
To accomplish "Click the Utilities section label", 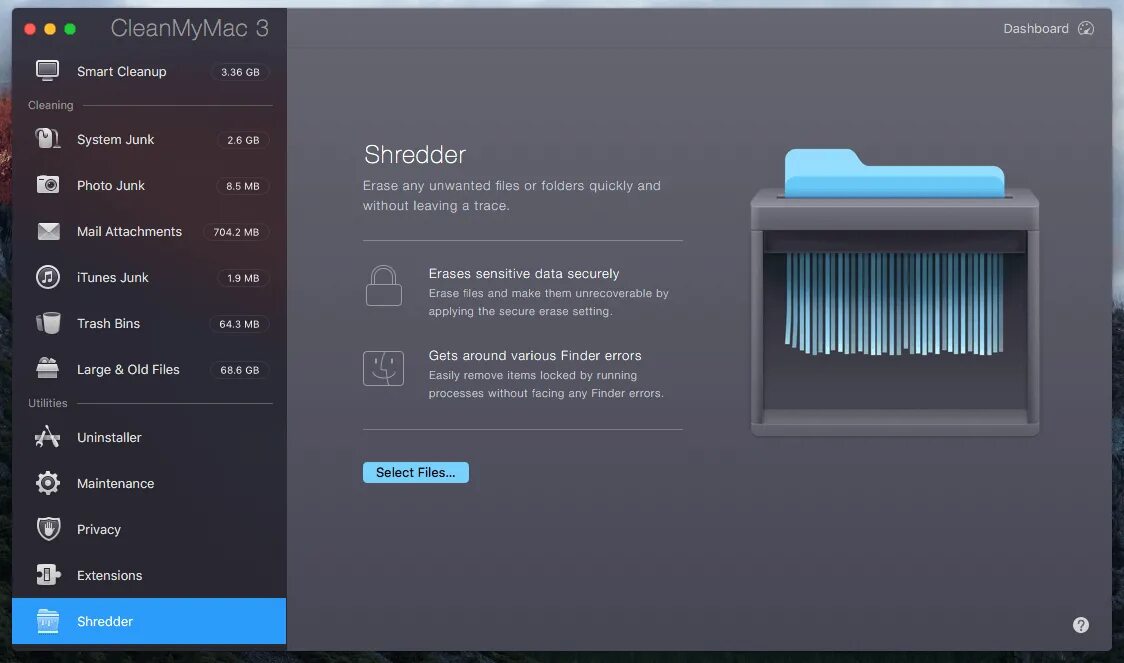I will (47, 403).
